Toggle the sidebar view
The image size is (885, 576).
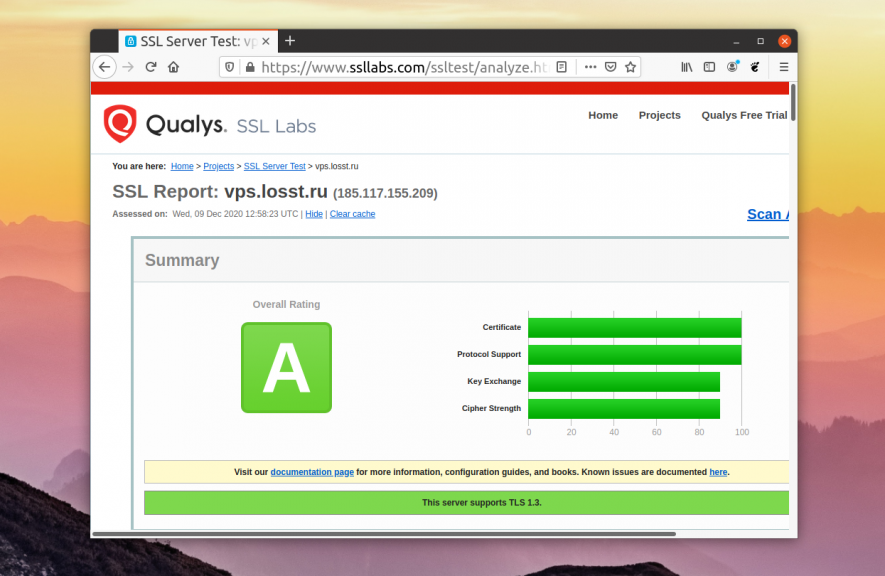(709, 67)
